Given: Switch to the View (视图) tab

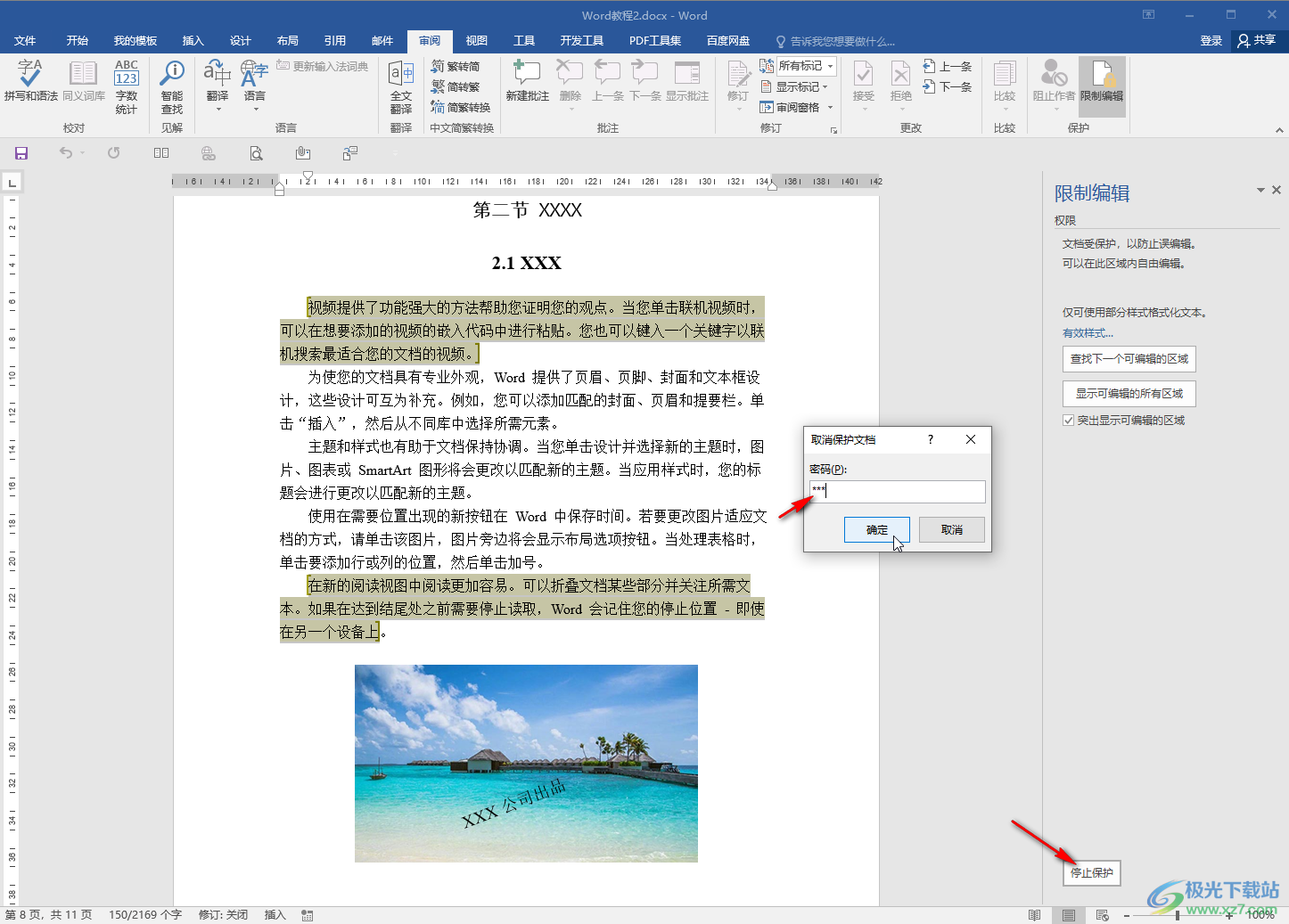Looking at the screenshot, I should [477, 41].
